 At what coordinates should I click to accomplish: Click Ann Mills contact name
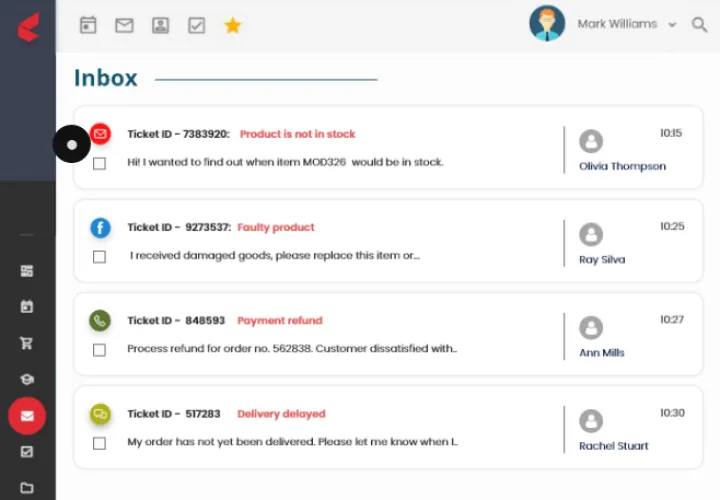pyautogui.click(x=602, y=353)
